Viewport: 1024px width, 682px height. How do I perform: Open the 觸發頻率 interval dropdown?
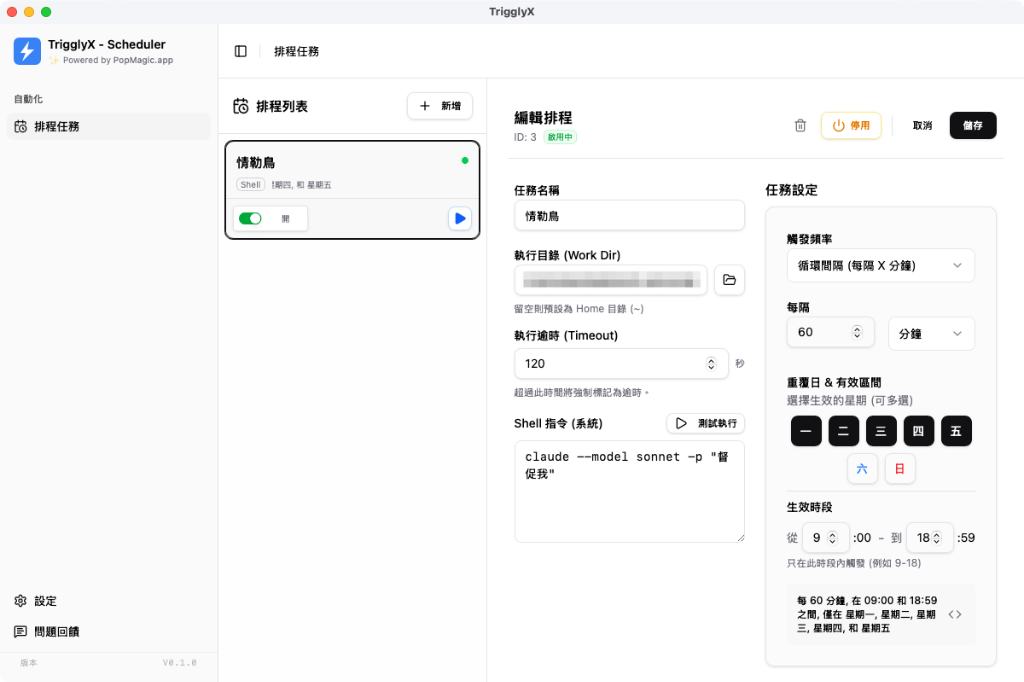(x=880, y=265)
